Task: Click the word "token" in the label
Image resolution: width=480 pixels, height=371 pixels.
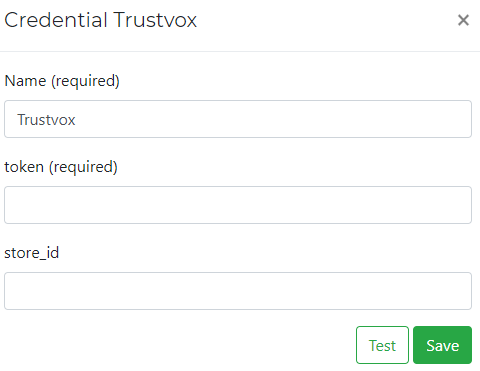Action: pos(24,167)
